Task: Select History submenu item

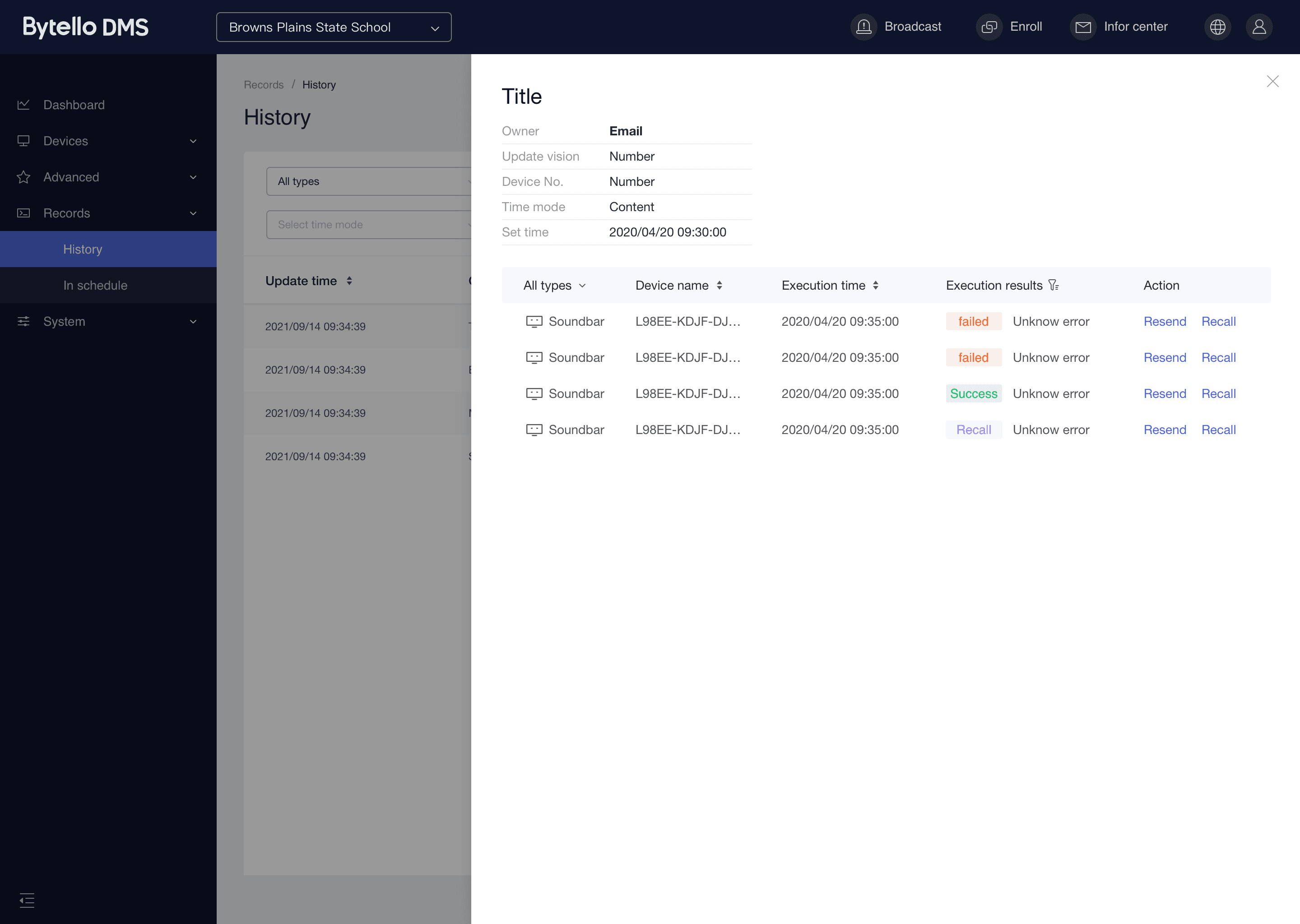Action: [108, 249]
